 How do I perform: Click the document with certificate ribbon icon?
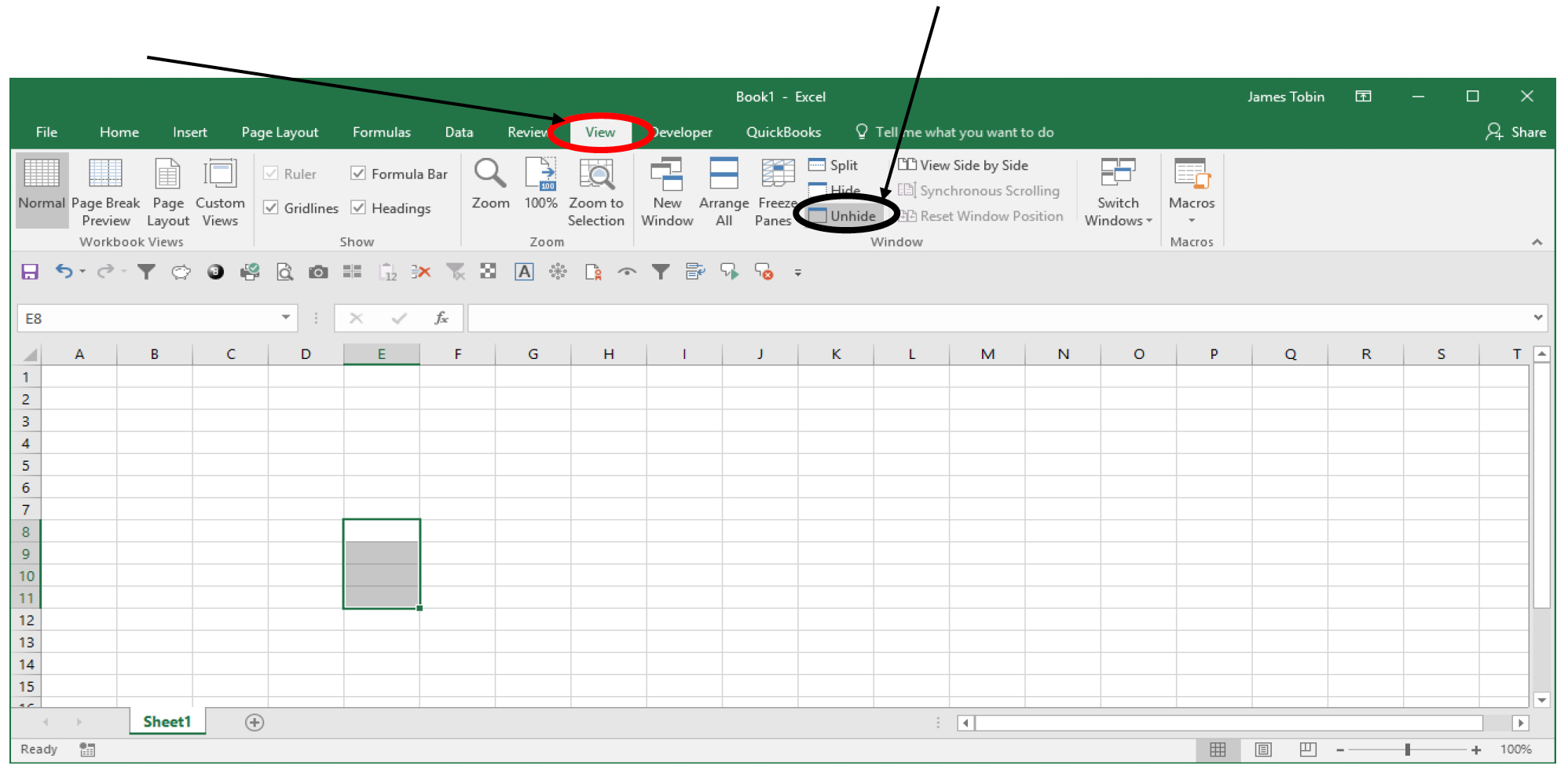(x=593, y=272)
